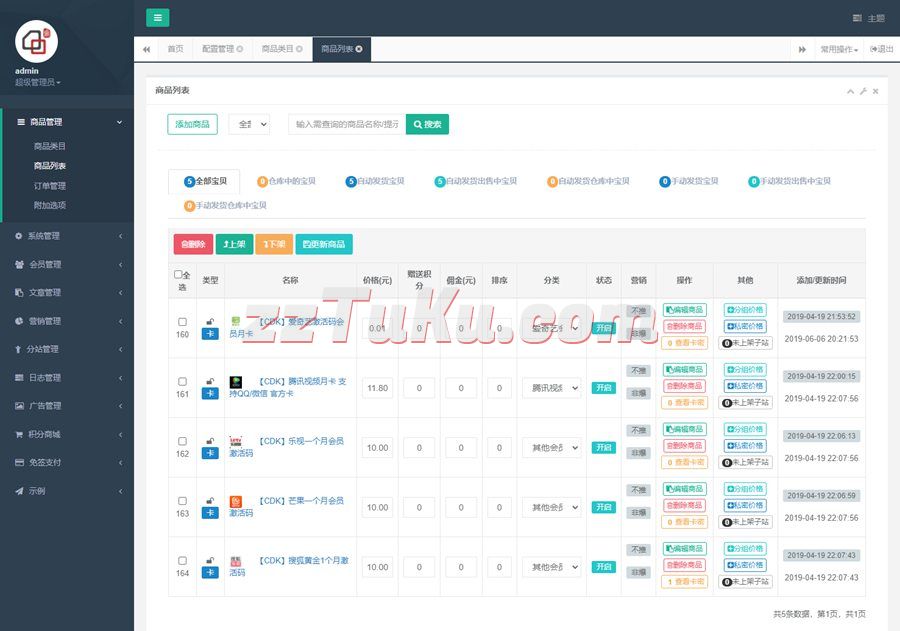Select the checkbox for product row 164
Viewport: 900px width, 631px height.
click(x=182, y=561)
